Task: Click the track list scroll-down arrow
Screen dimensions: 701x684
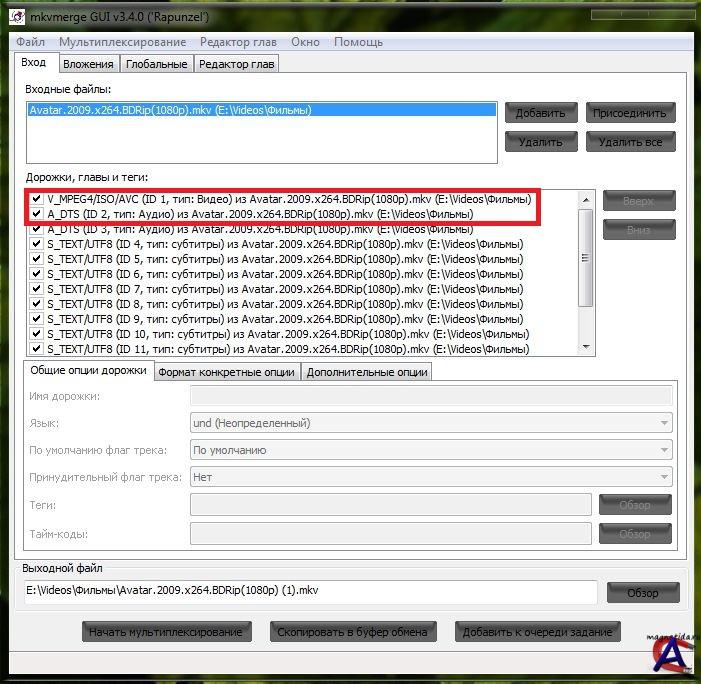Action: coord(587,347)
